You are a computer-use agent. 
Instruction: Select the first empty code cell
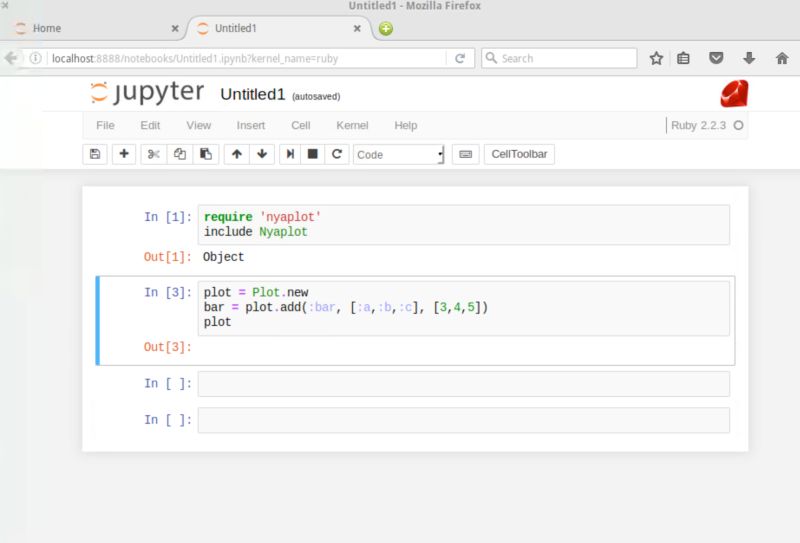pos(464,384)
